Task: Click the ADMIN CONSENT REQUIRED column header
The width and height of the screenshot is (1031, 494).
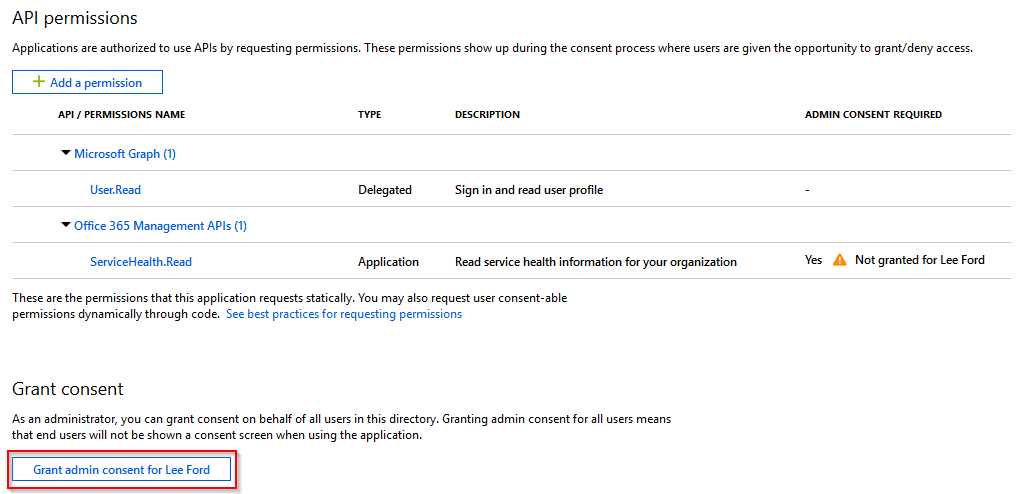Action: tap(873, 114)
